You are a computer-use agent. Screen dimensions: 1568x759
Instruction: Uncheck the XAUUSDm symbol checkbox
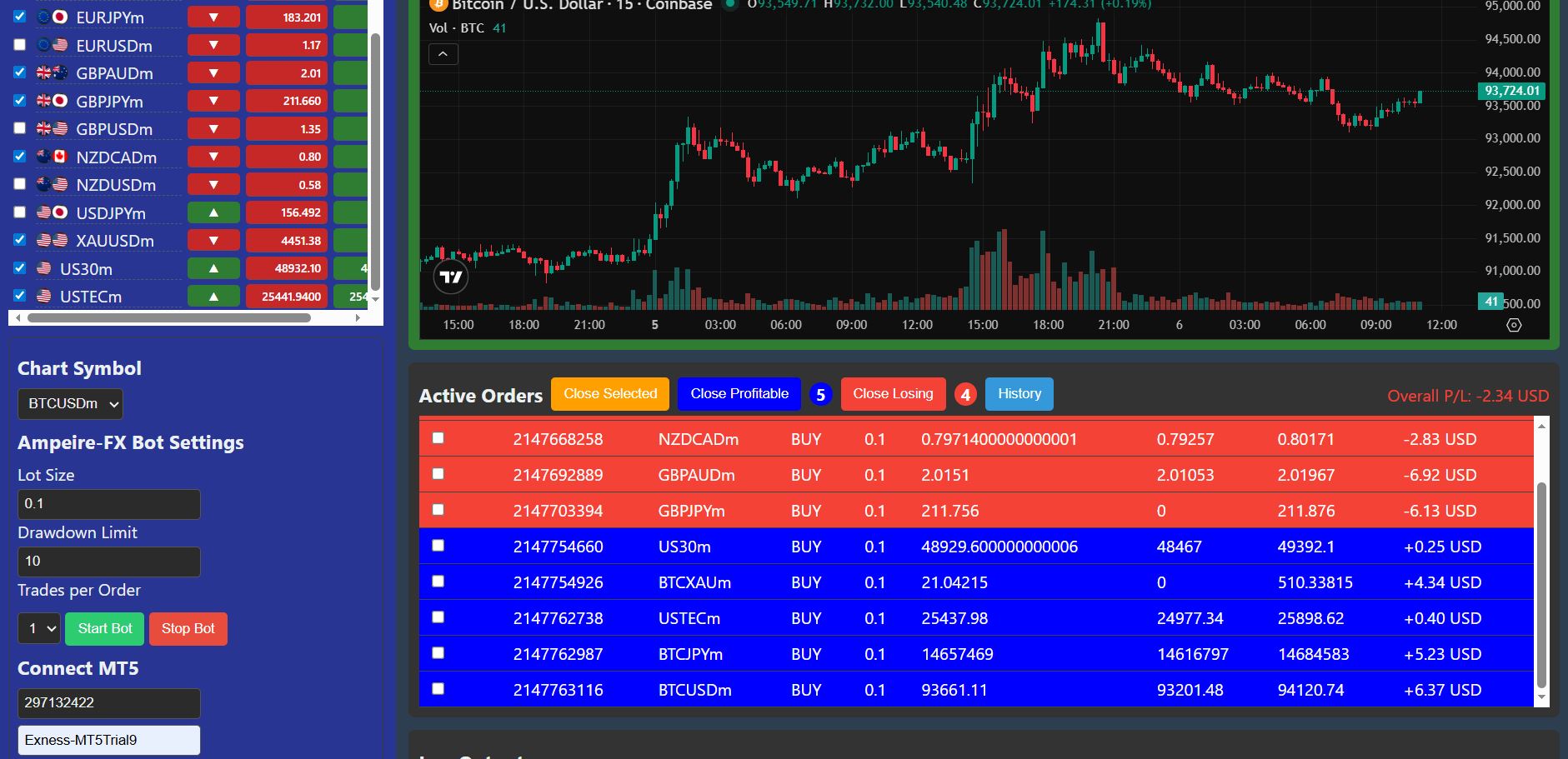[x=20, y=240]
